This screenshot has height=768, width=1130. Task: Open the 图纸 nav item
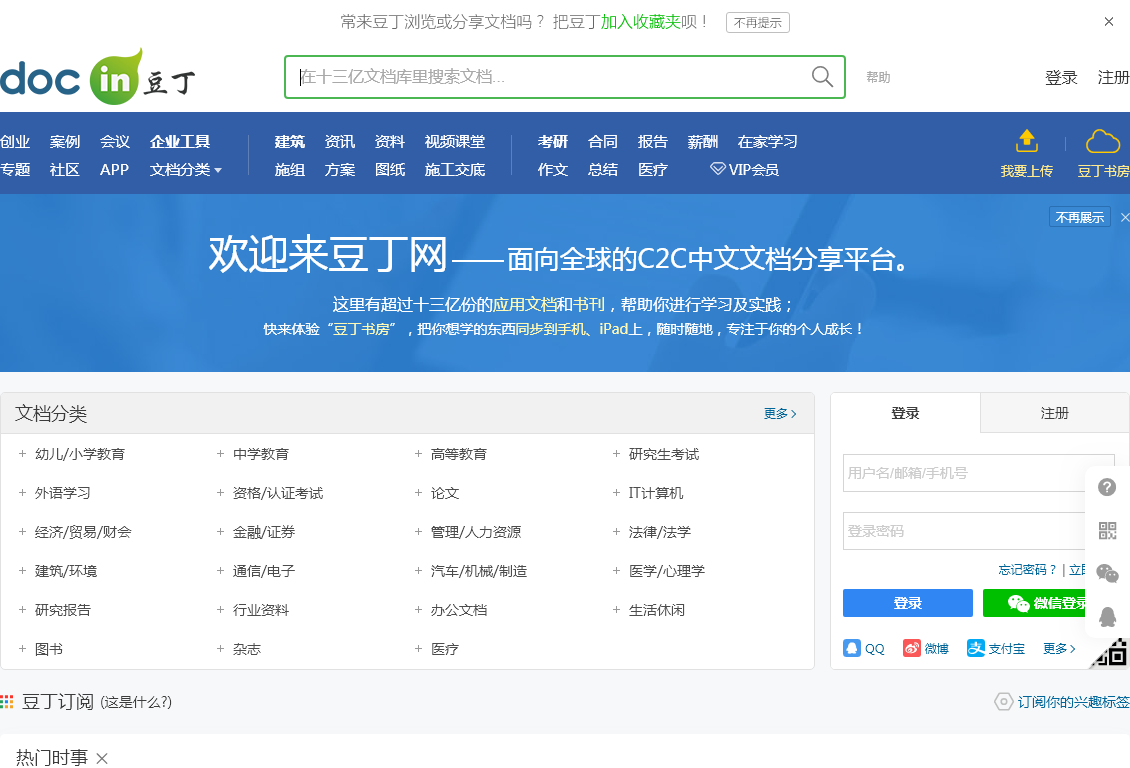[x=390, y=169]
